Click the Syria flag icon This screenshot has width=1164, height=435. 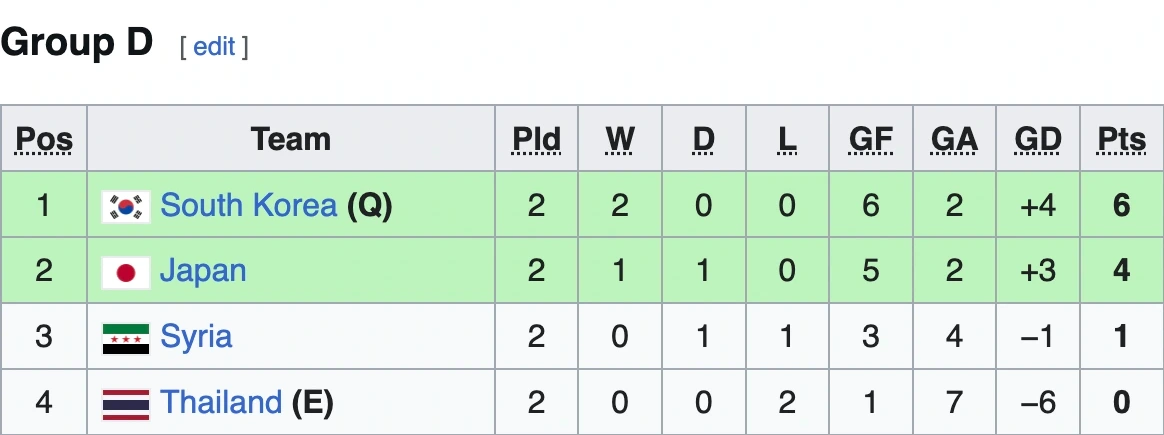126,338
